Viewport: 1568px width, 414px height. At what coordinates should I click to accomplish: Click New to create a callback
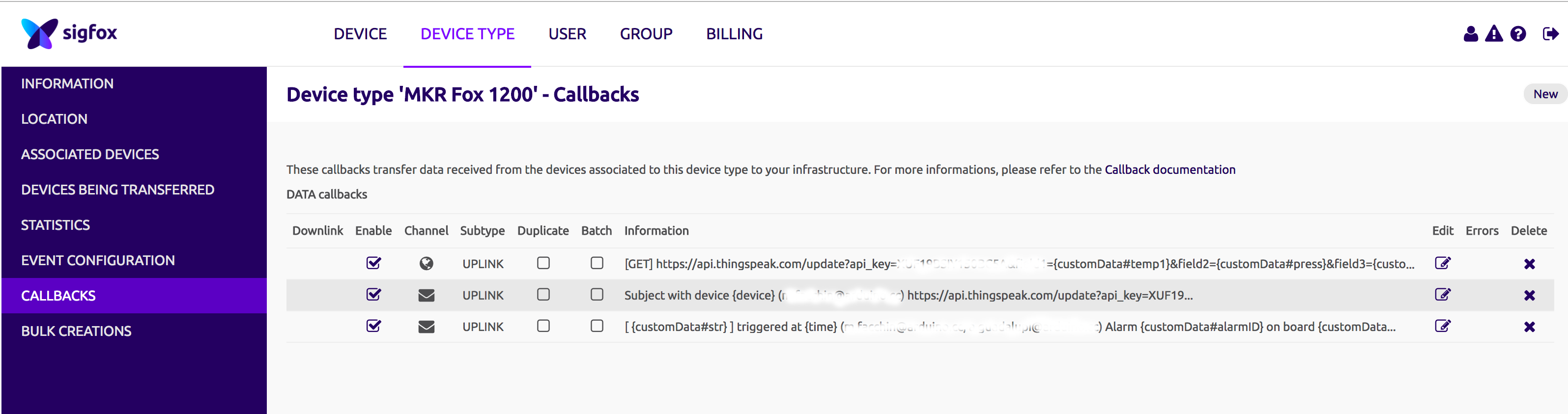(1544, 94)
